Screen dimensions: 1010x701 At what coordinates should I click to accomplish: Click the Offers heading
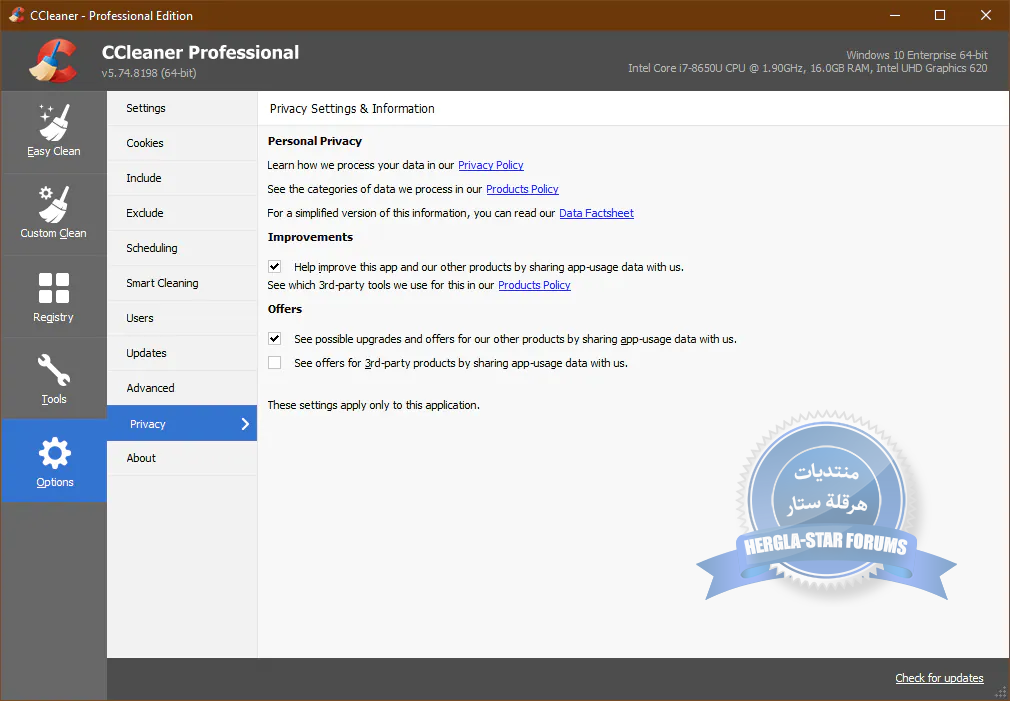[x=285, y=309]
